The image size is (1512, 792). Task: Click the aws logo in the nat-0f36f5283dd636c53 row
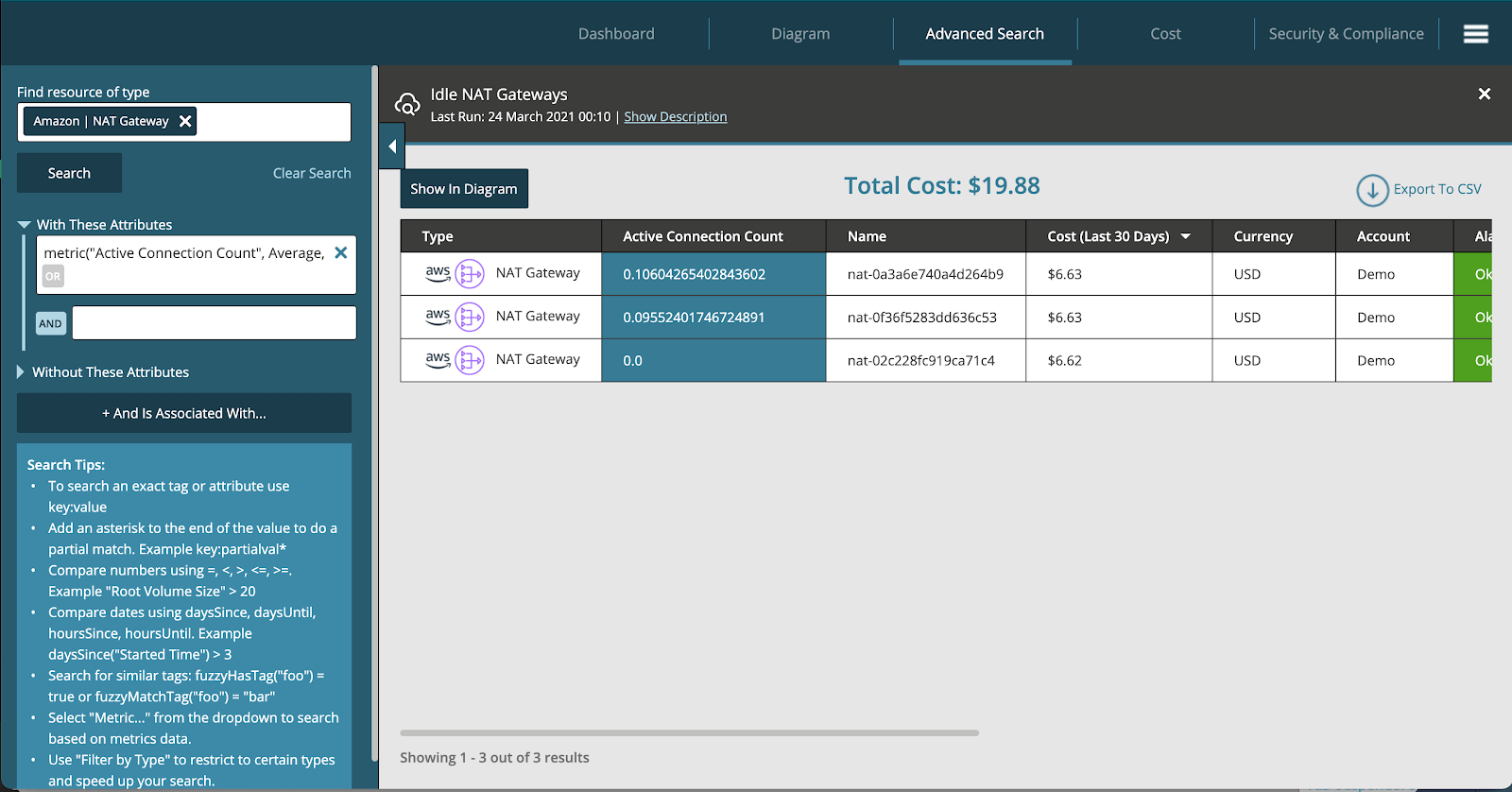coord(438,317)
